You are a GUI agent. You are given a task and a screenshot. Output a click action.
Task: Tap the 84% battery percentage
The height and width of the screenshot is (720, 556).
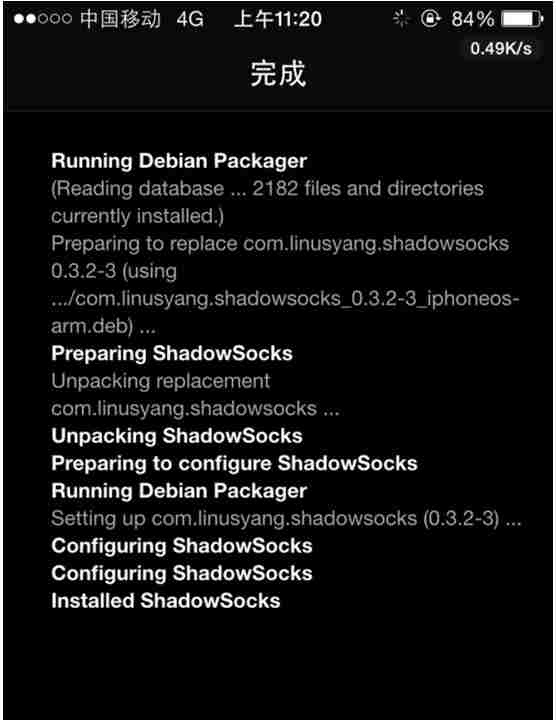472,19
